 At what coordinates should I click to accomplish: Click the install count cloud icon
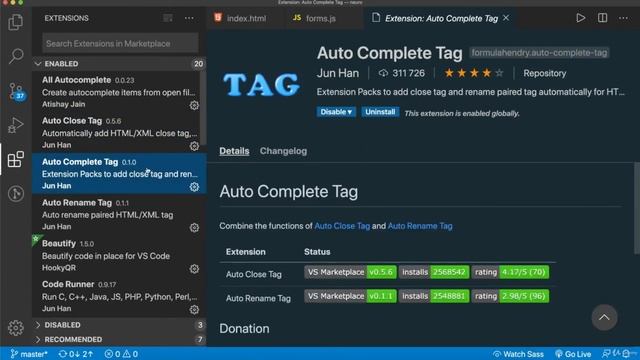383,73
